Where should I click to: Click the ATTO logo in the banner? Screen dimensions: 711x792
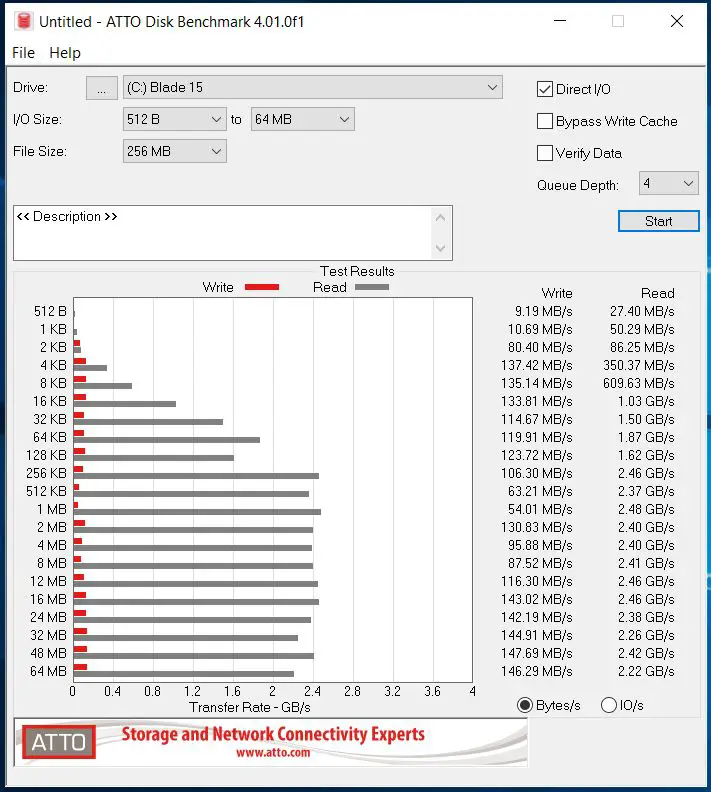tap(59, 742)
